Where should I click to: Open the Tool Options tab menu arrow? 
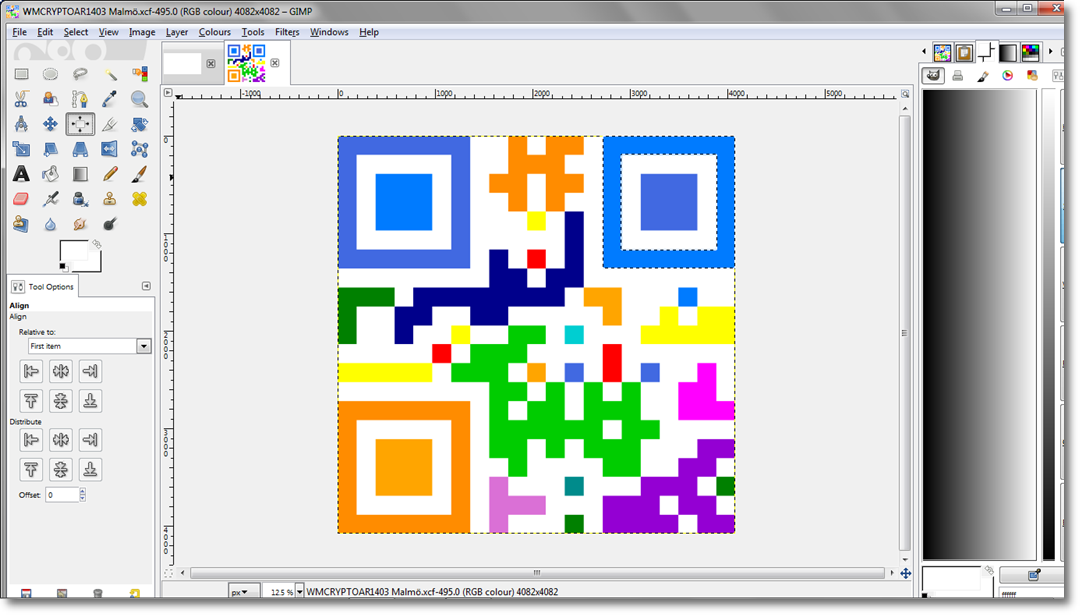146,286
